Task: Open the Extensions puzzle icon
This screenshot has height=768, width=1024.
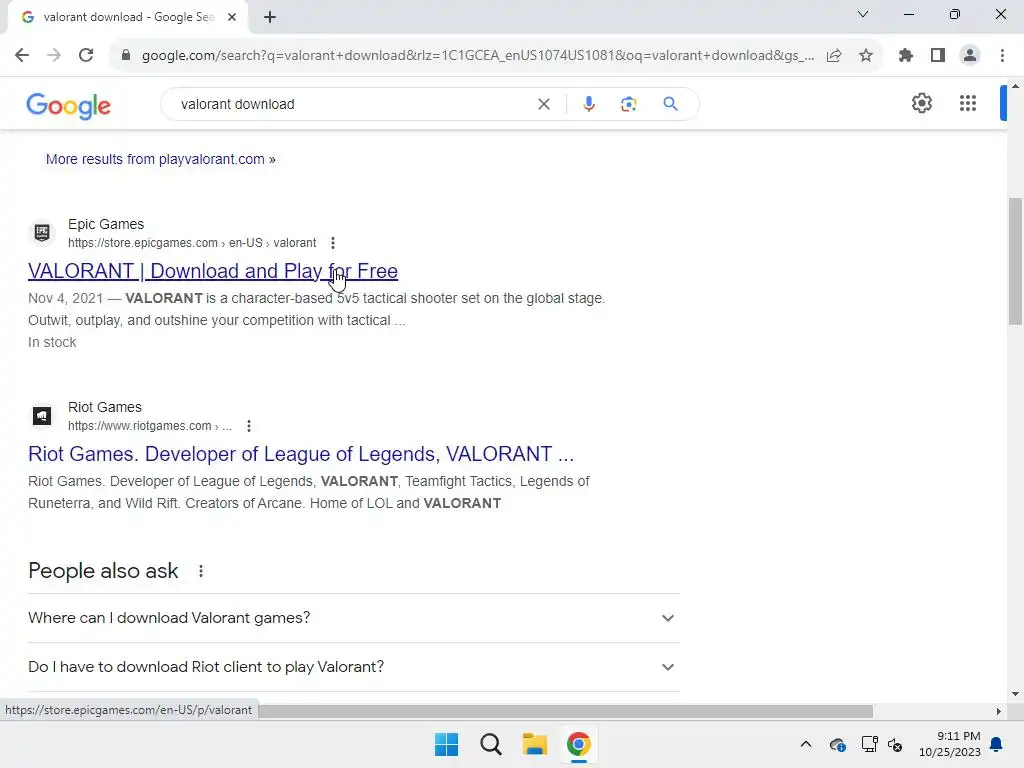Action: pos(906,56)
